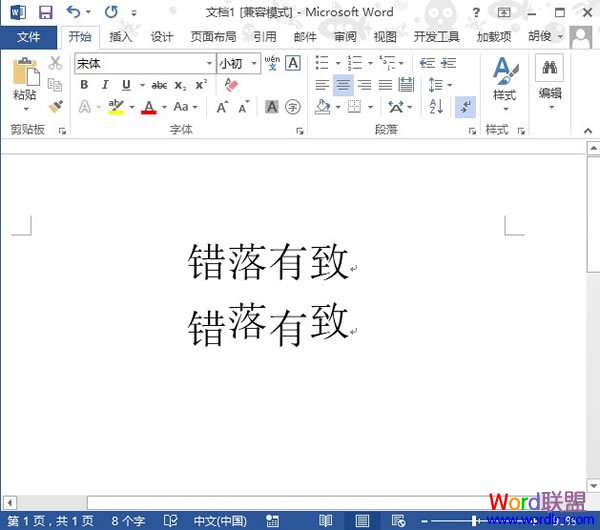Toggle center paragraph alignment
The width and height of the screenshot is (600, 530).
tap(343, 85)
